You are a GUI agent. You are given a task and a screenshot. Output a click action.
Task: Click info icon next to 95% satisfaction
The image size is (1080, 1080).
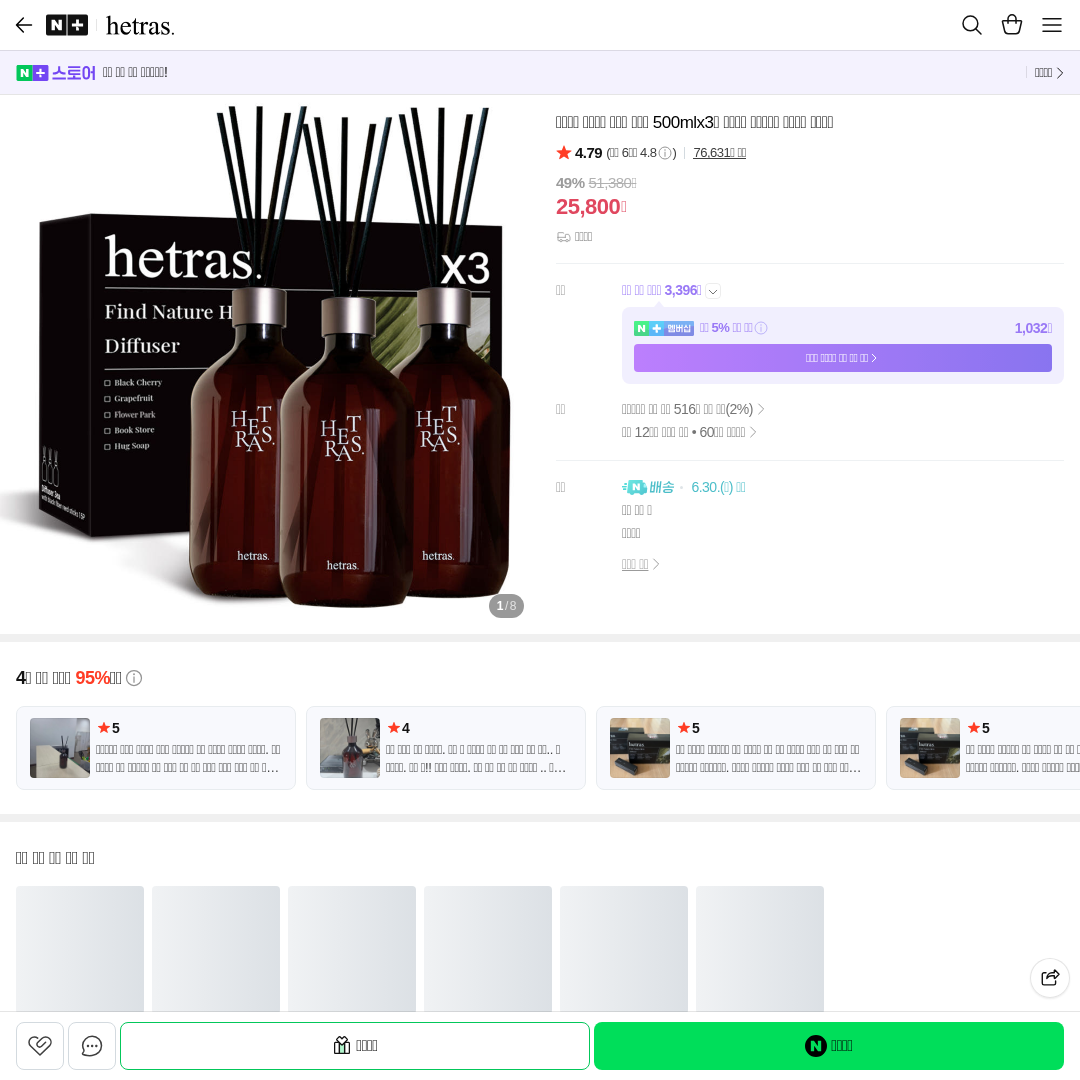click(x=134, y=678)
